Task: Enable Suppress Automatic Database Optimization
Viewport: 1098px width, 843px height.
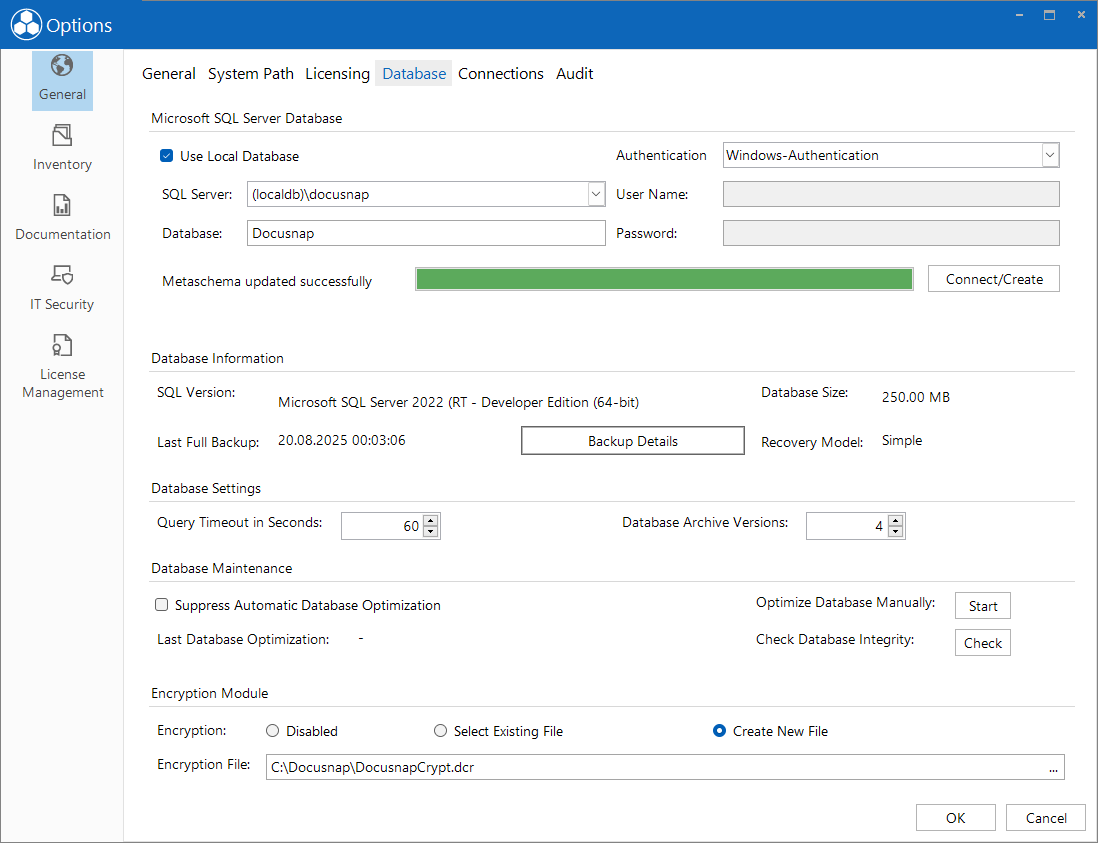Action: [162, 604]
